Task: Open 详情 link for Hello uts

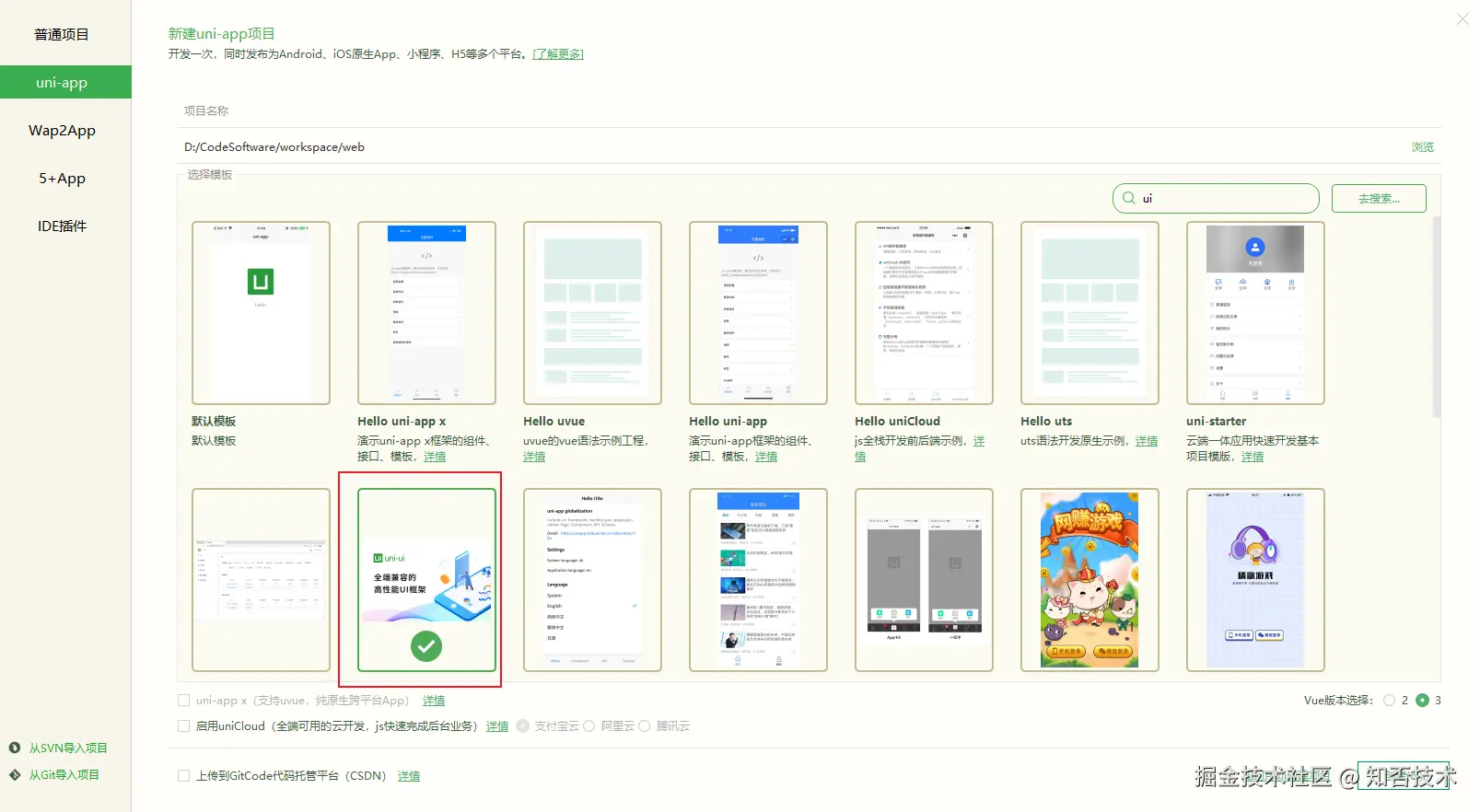Action: [1147, 441]
